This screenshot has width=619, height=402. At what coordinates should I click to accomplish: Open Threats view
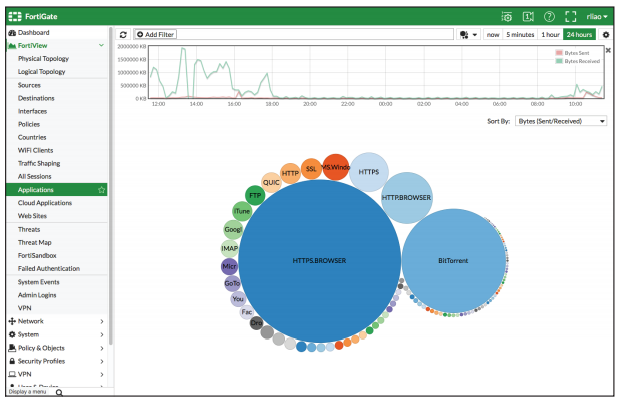point(29,229)
